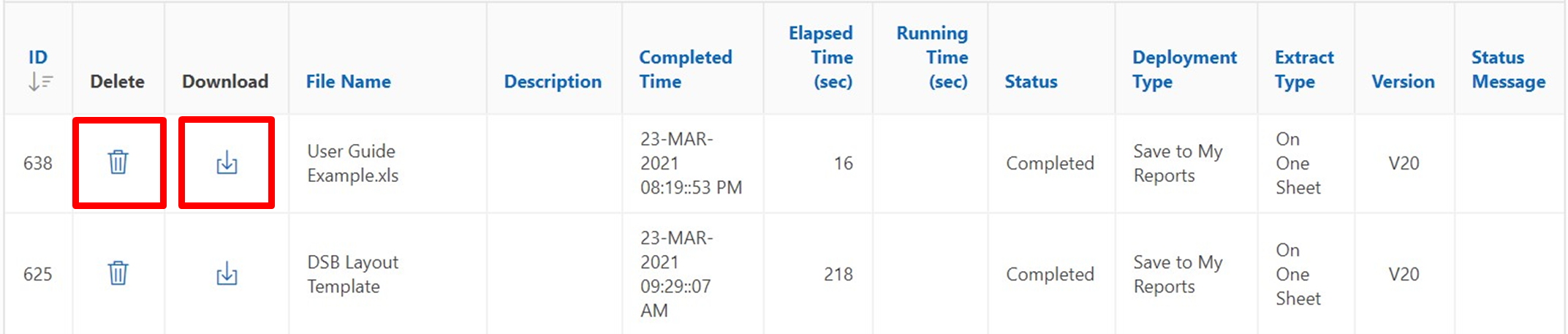Delete the DSB Layout Template report
This screenshot has height=334, width=1568.
tap(118, 273)
